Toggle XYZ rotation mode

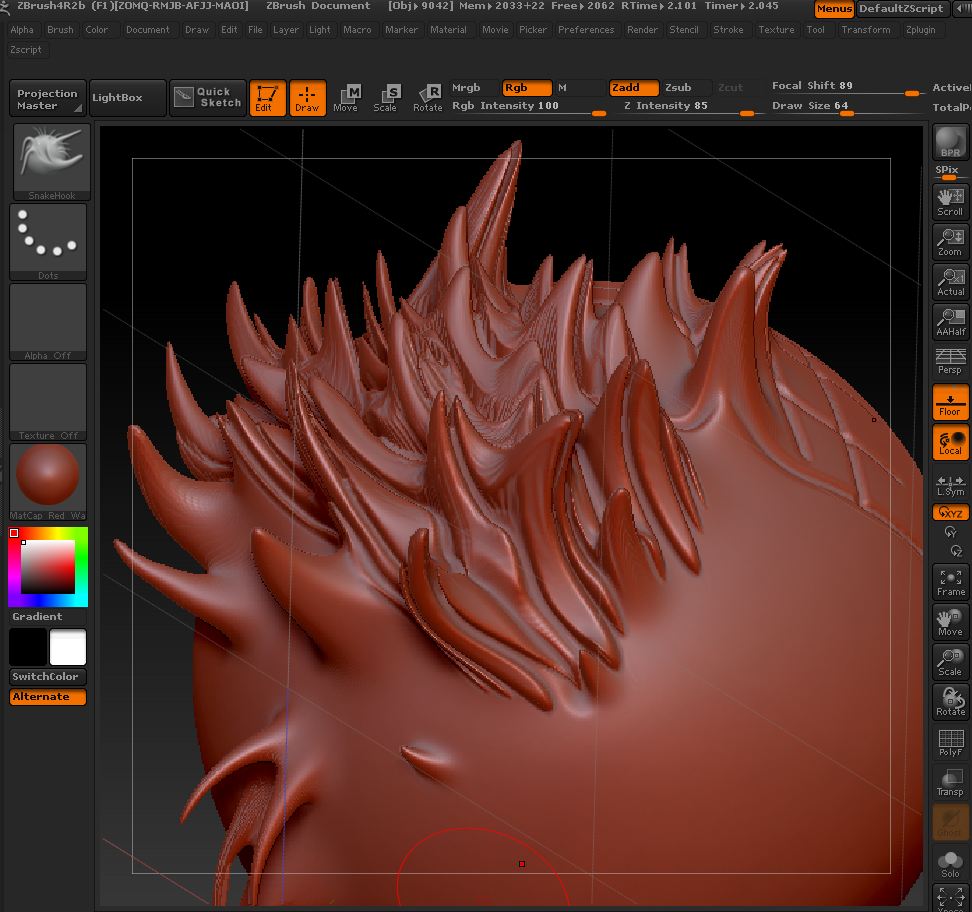(x=950, y=512)
